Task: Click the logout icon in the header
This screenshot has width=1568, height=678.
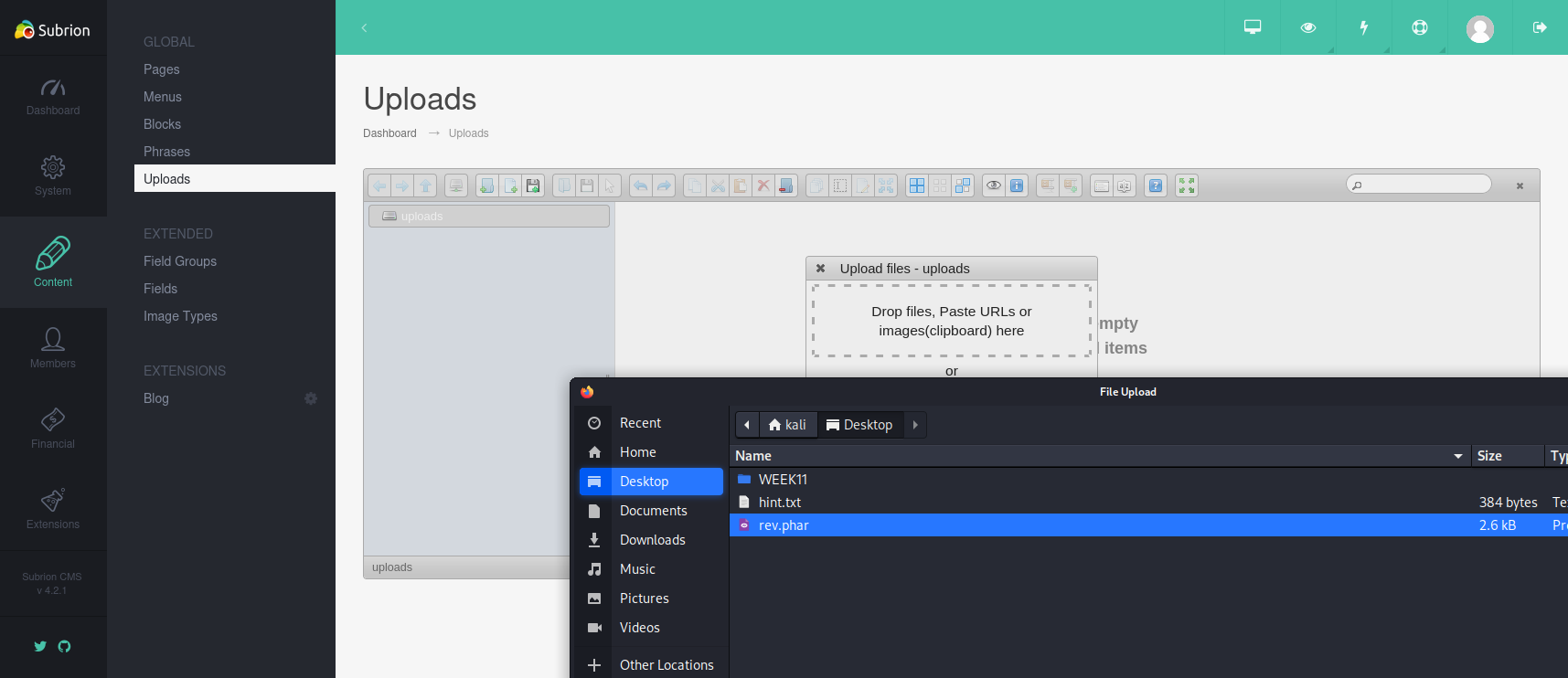Action: click(x=1540, y=27)
